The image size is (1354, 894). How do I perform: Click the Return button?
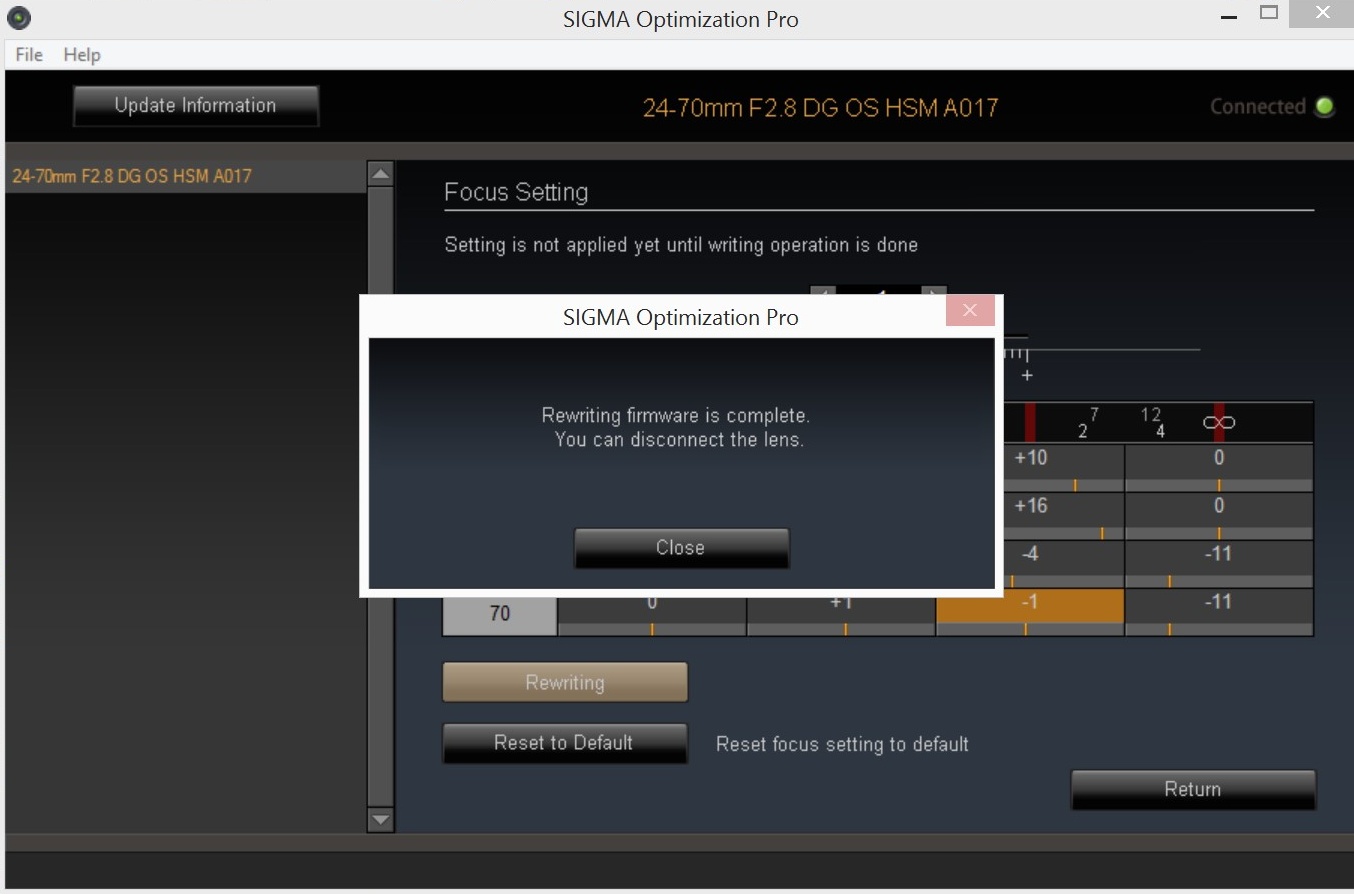[1192, 789]
